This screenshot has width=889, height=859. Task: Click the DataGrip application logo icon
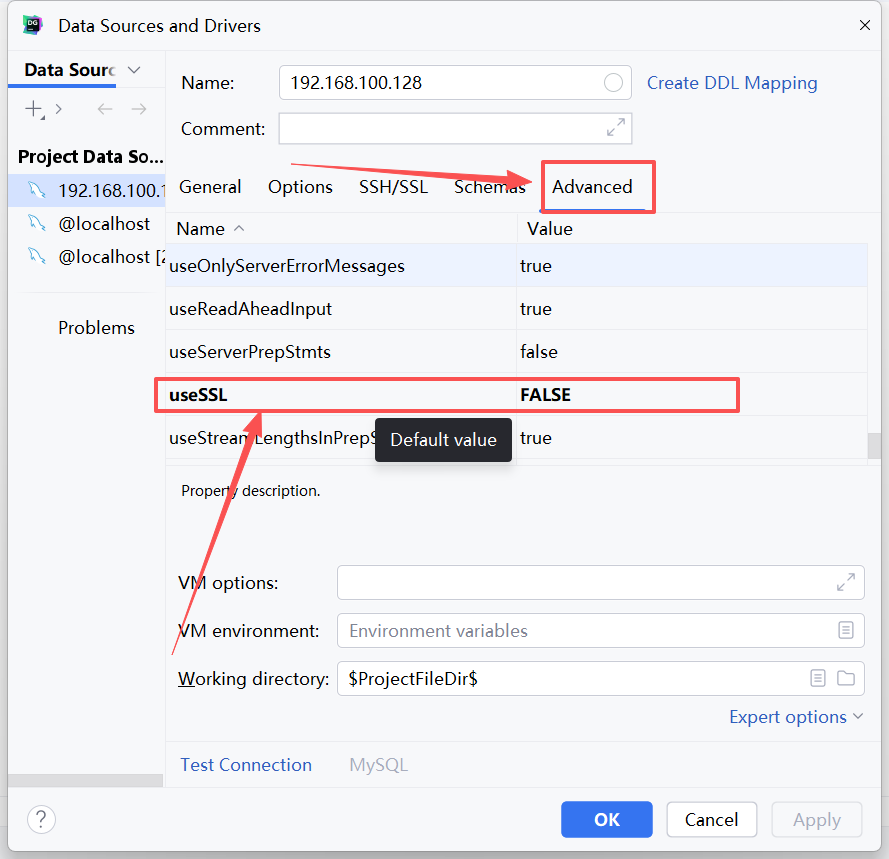coord(32,26)
